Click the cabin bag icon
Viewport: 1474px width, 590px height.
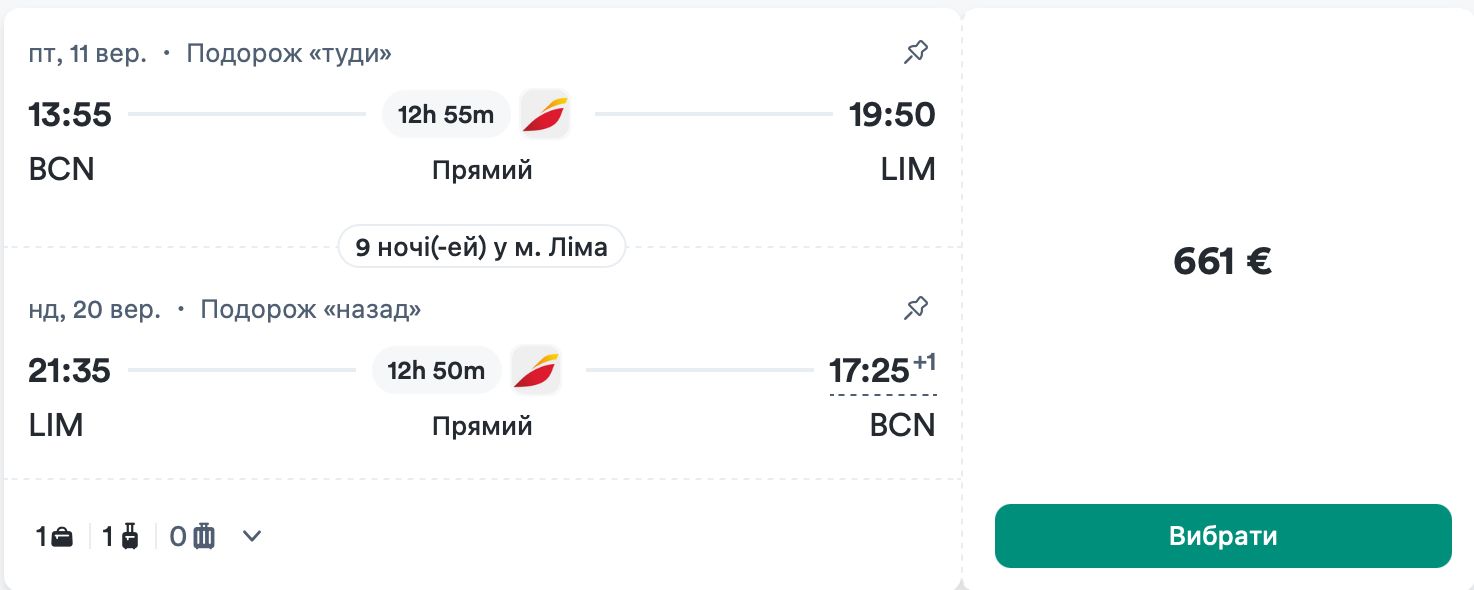(x=129, y=537)
